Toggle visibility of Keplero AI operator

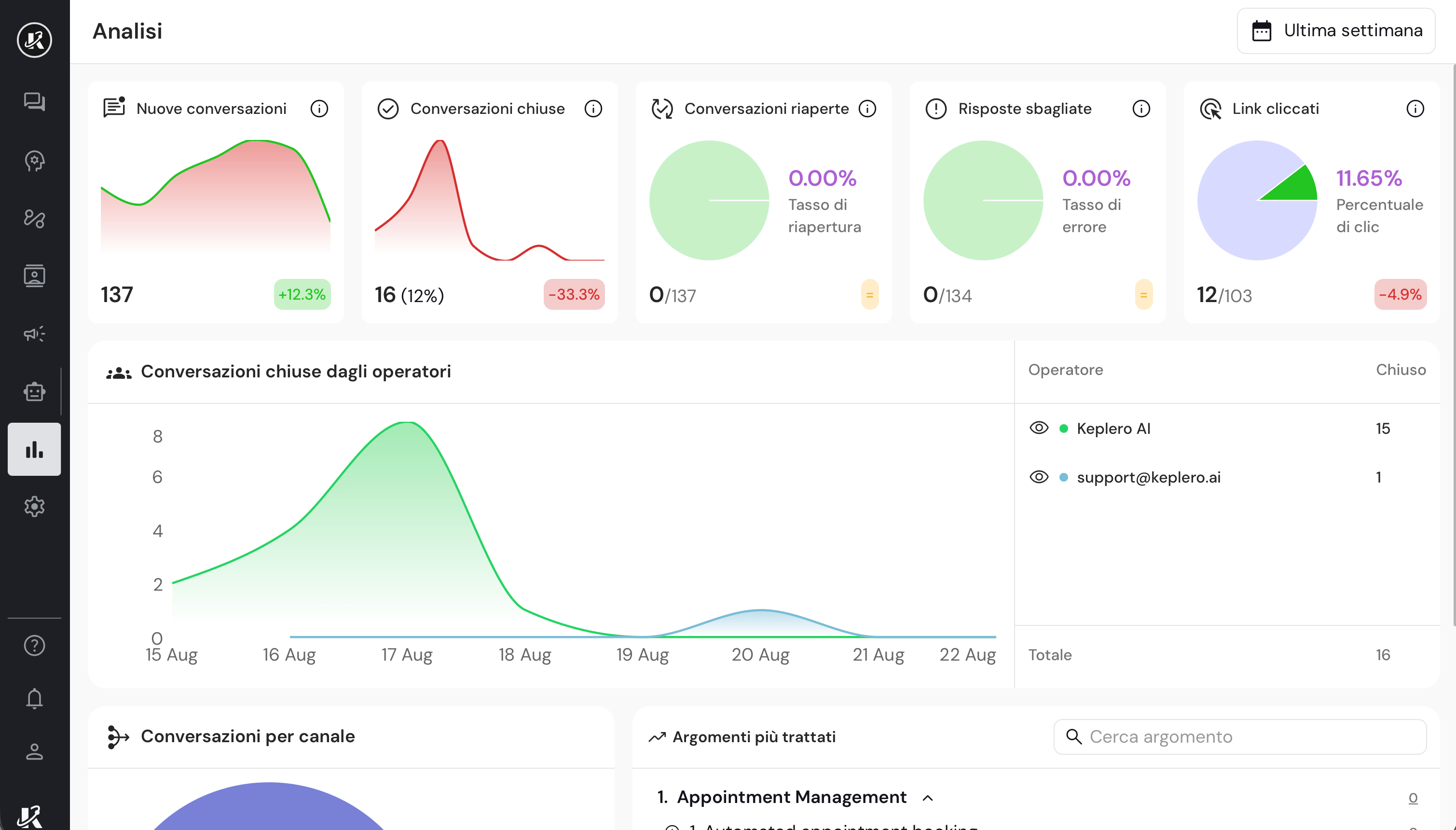point(1039,428)
